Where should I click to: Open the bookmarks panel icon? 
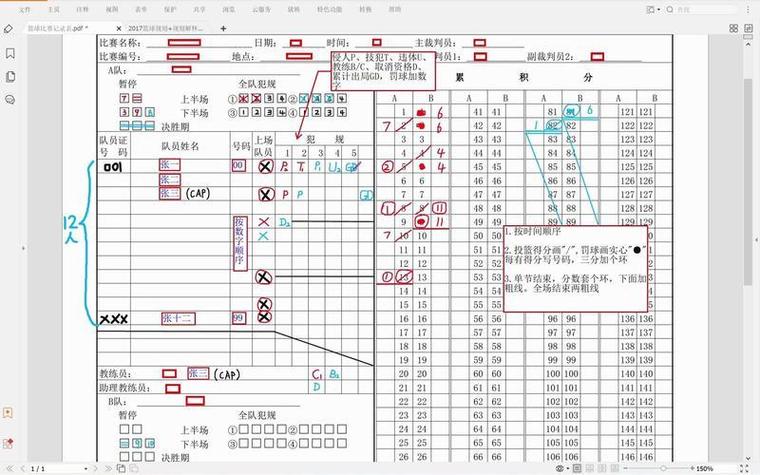(10, 53)
